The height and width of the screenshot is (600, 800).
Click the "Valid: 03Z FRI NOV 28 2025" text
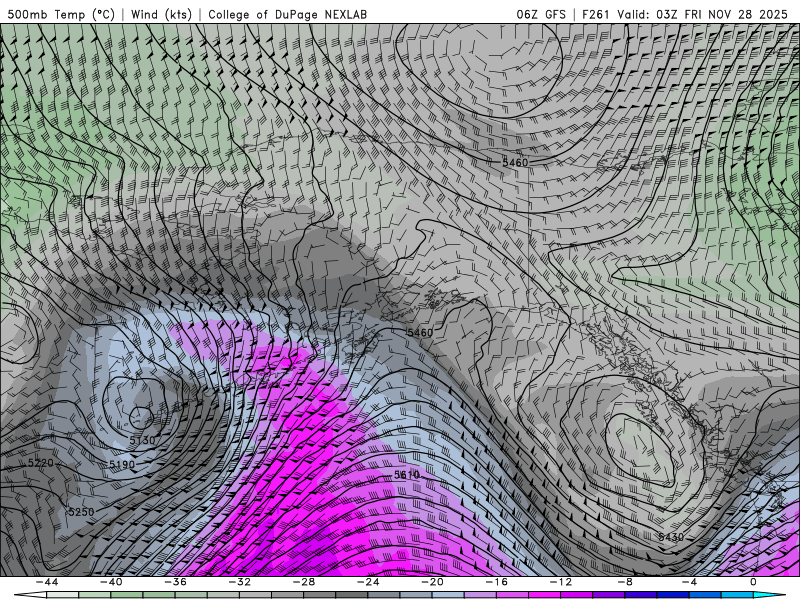pyautogui.click(x=702, y=14)
